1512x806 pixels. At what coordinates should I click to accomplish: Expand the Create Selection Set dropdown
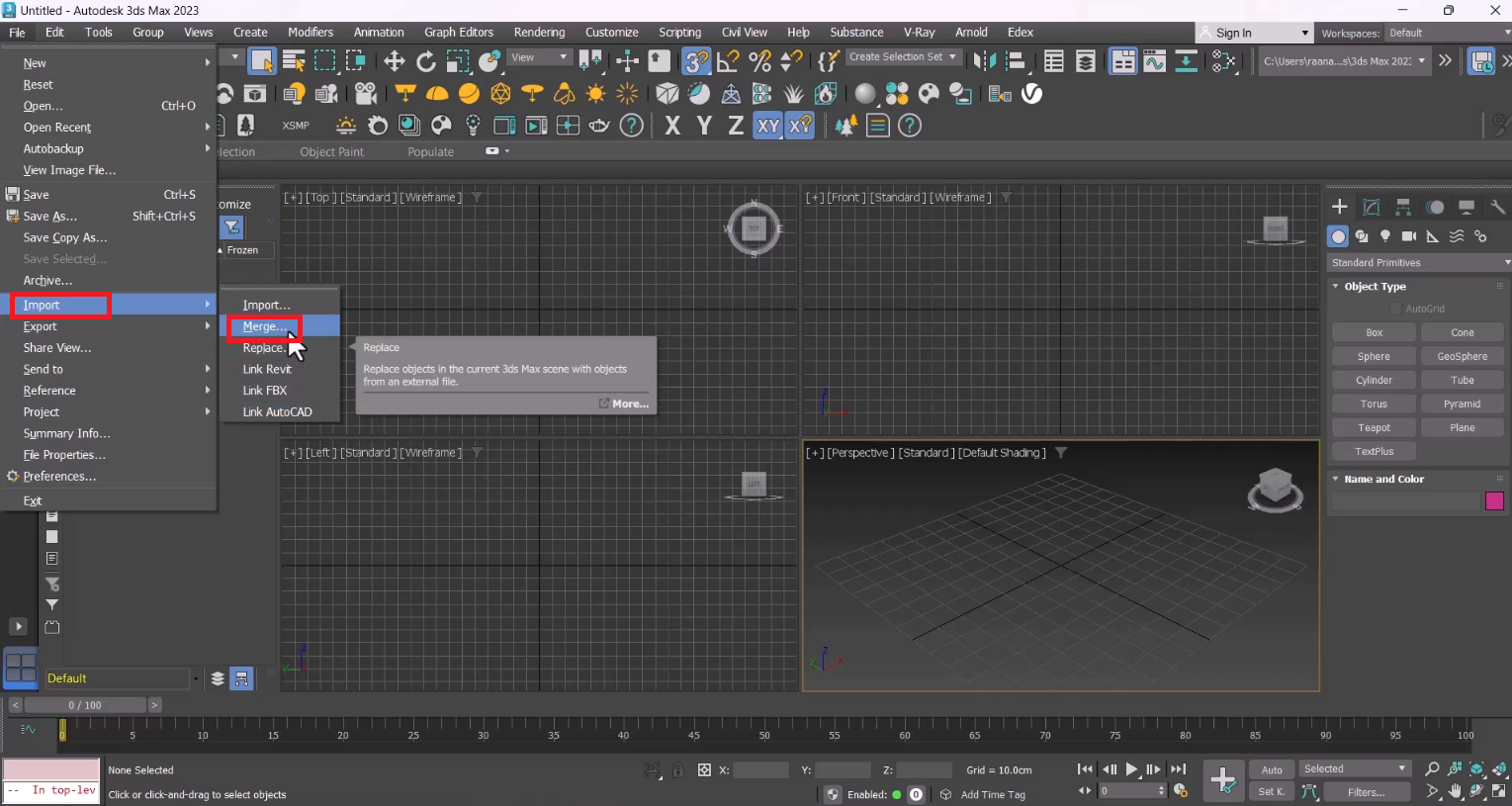pos(903,57)
